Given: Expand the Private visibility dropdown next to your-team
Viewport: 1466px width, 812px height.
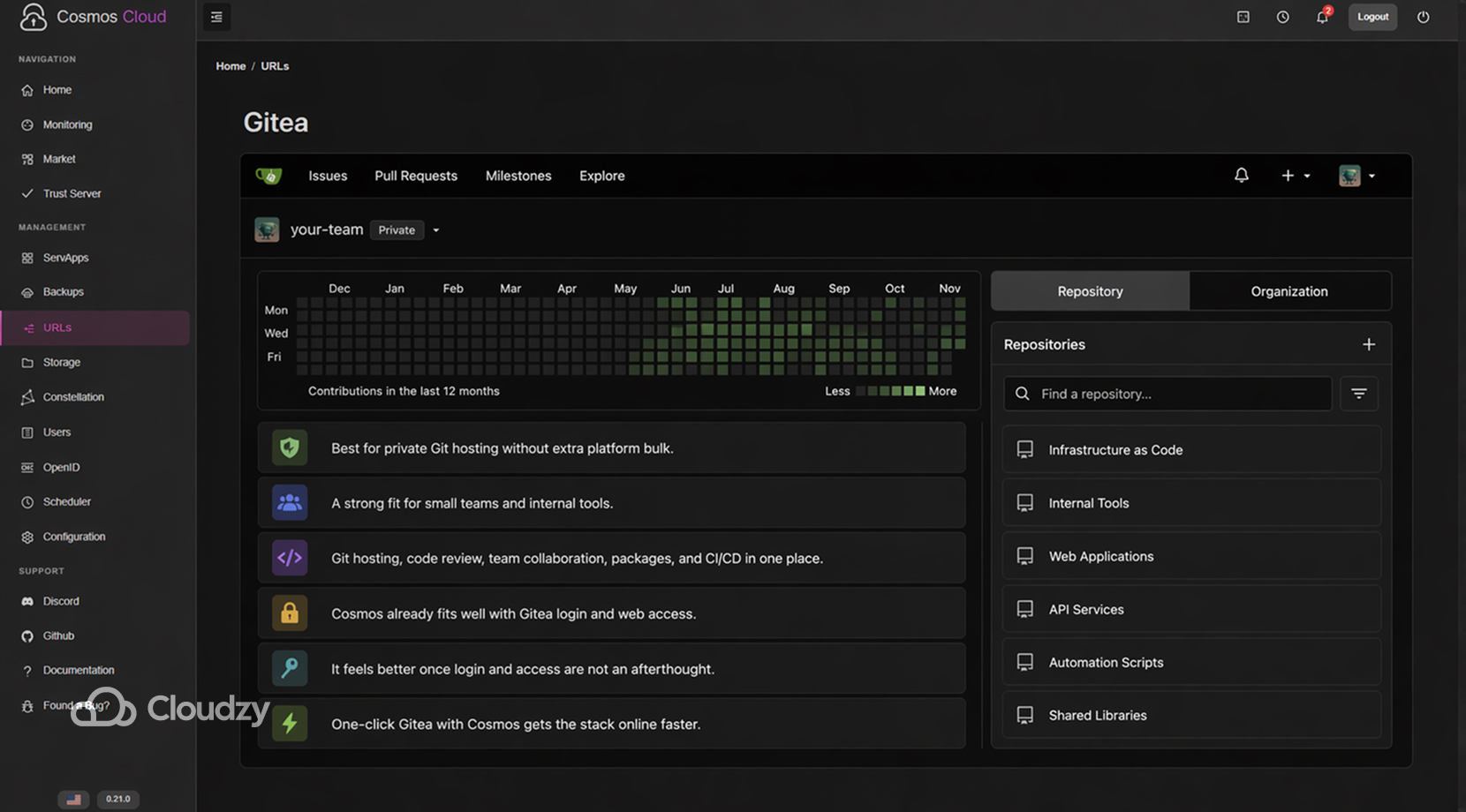Looking at the screenshot, I should point(435,229).
